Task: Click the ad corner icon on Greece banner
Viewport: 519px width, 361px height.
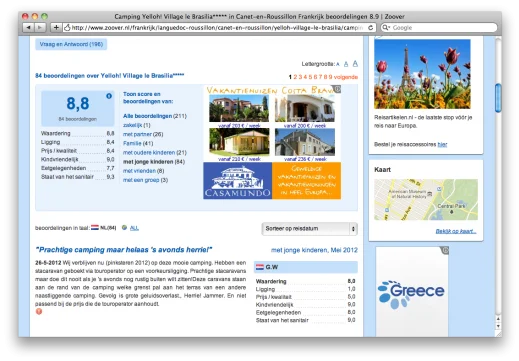Action: [445, 250]
